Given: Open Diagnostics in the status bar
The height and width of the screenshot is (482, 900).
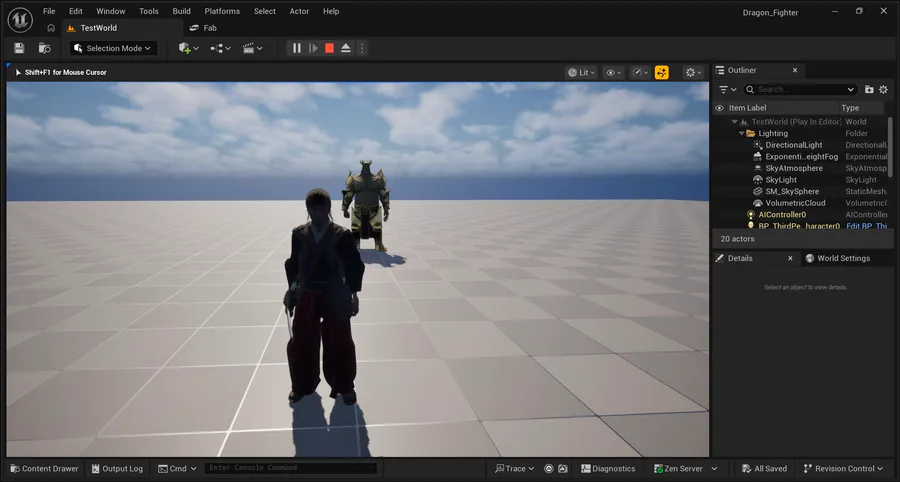Looking at the screenshot, I should click(x=608, y=469).
